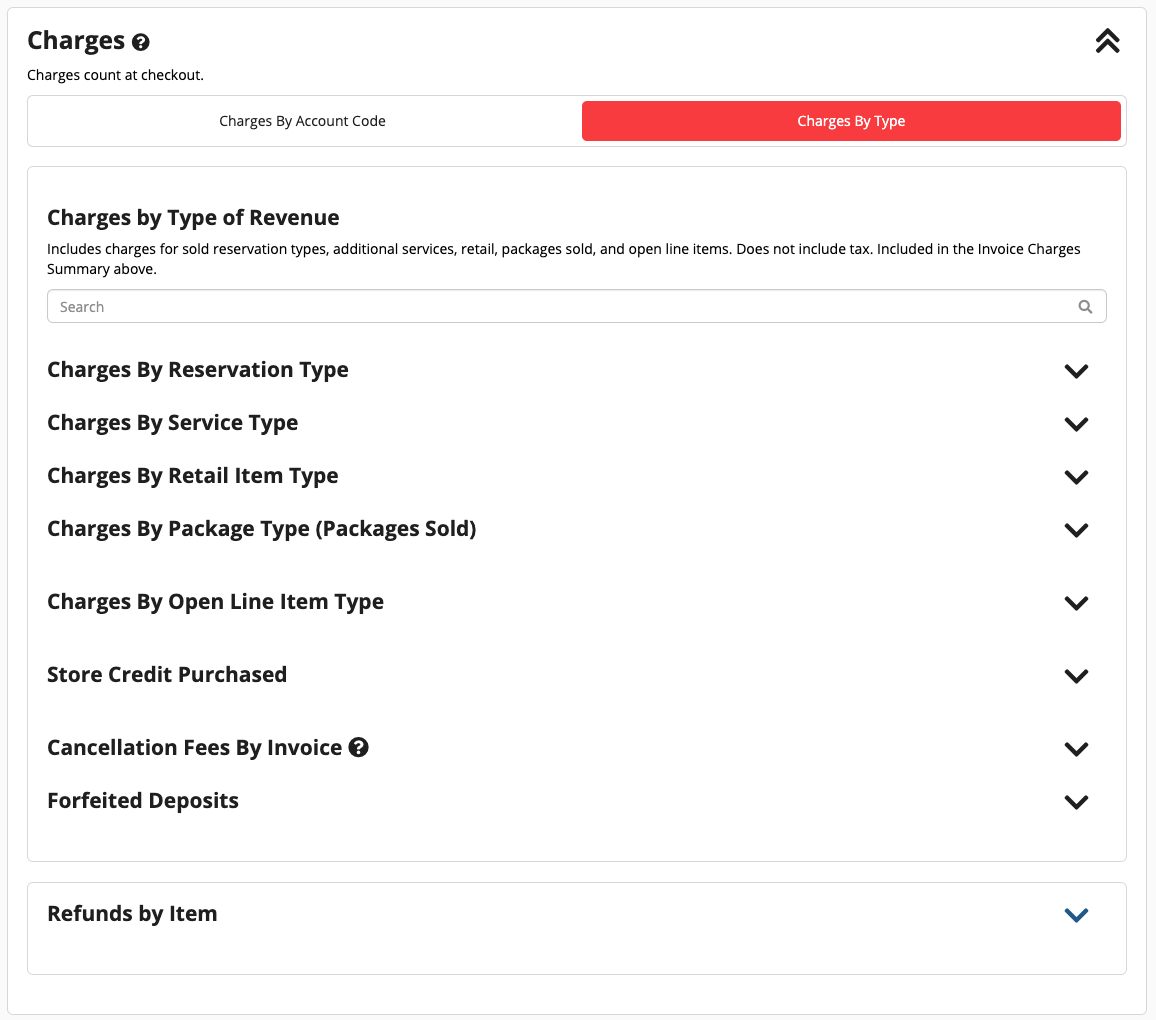
Task: Click the Cancellation Fees By Invoice heading
Action: pyautogui.click(x=195, y=748)
